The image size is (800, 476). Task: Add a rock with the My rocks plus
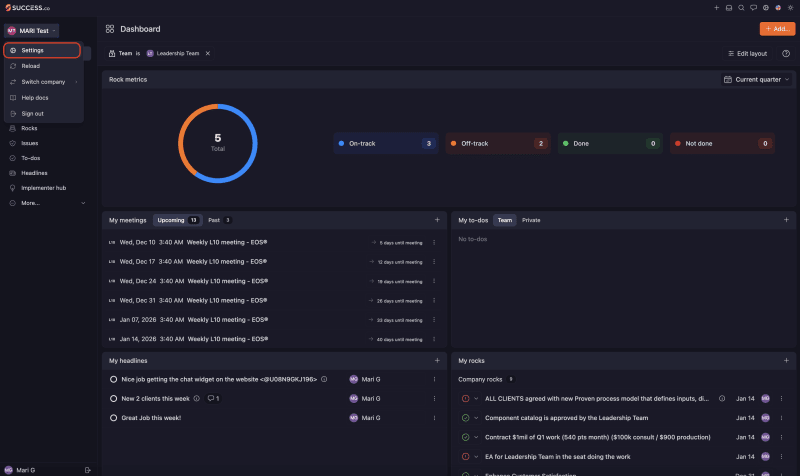click(x=786, y=361)
